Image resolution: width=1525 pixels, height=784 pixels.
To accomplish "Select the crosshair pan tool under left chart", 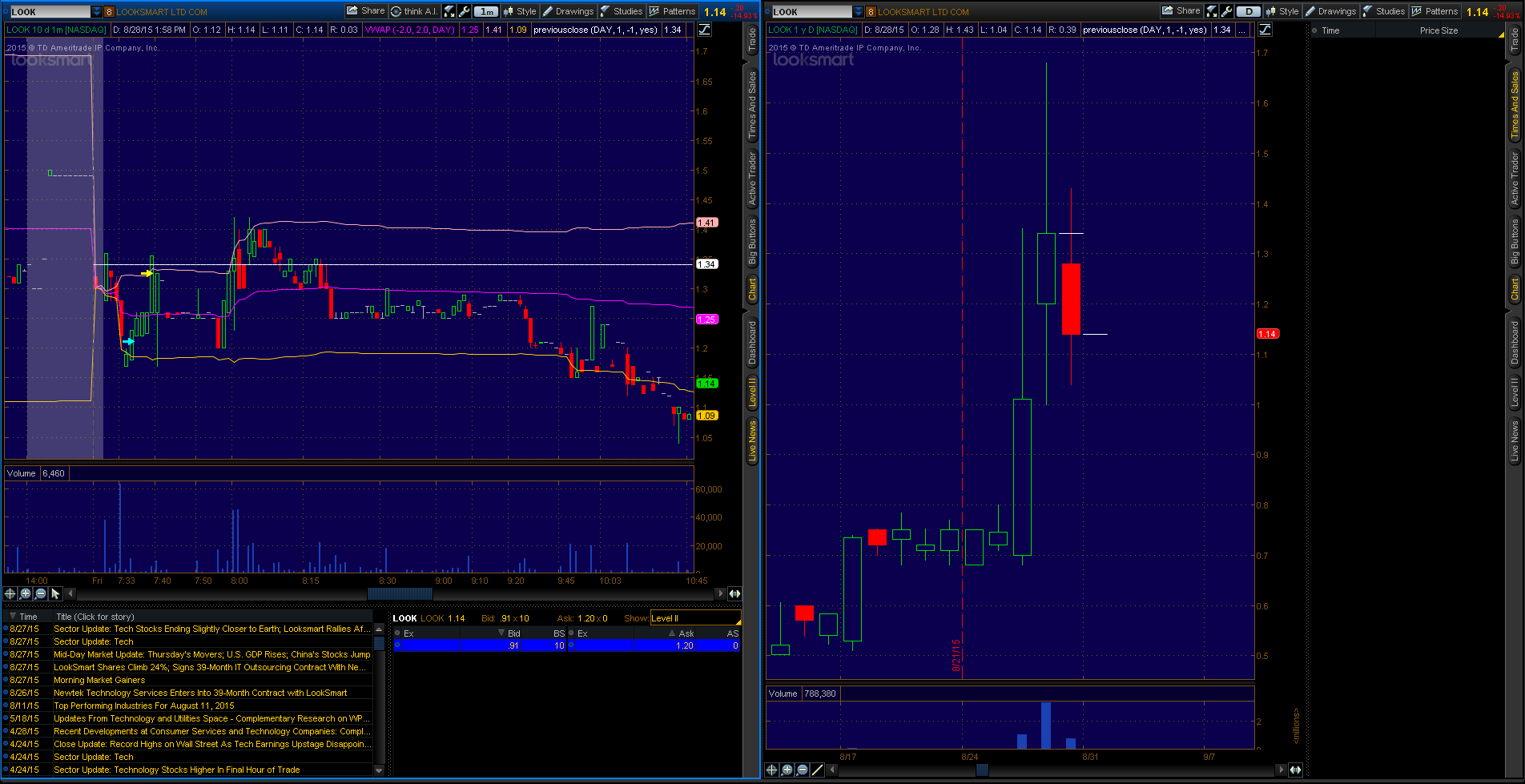I will (x=10, y=593).
